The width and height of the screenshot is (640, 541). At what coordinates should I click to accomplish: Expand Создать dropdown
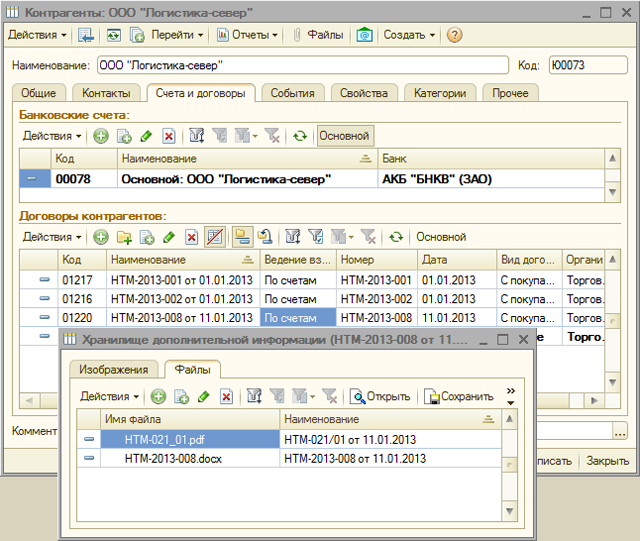tap(409, 35)
